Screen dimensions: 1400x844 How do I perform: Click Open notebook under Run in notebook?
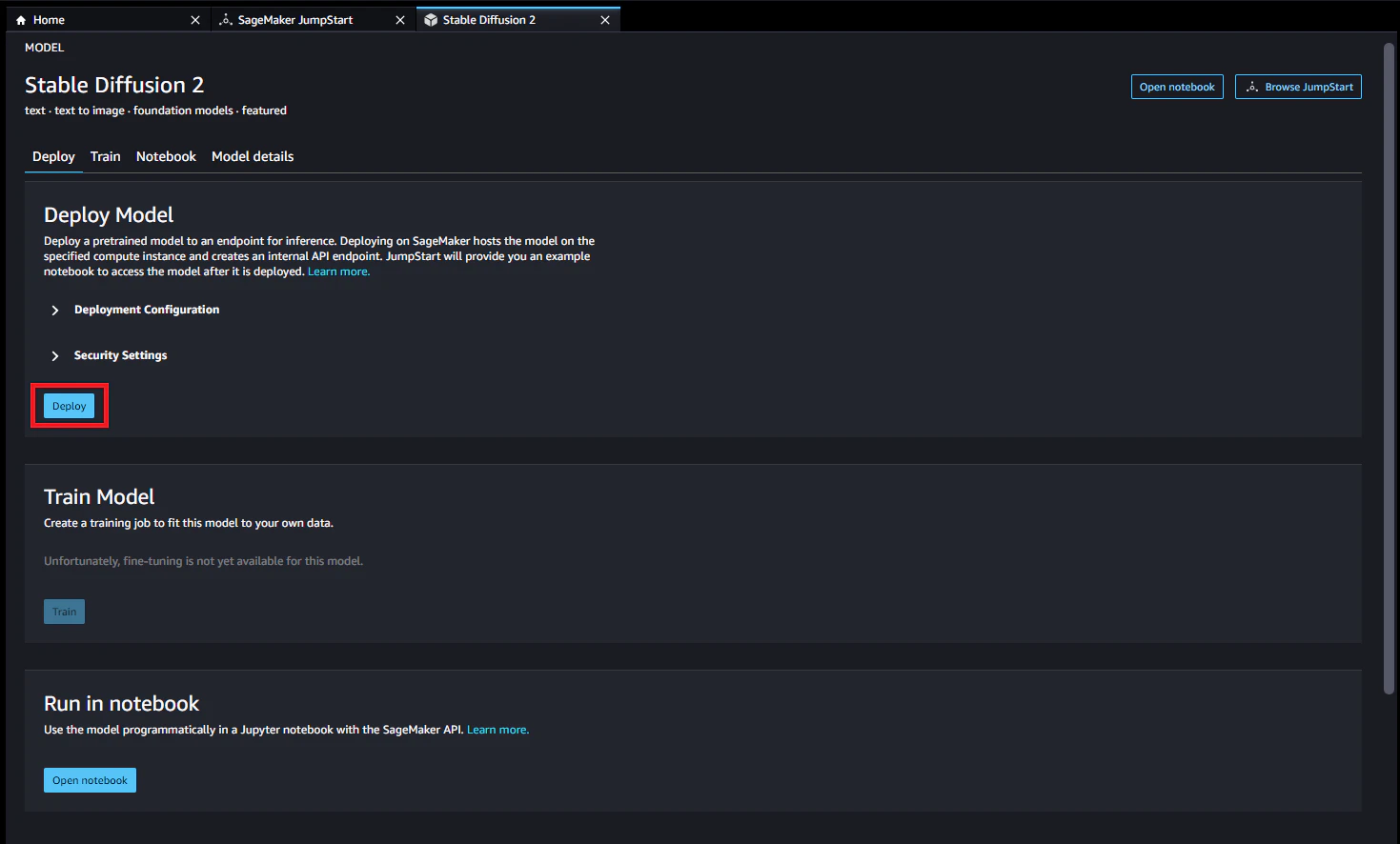[90, 780]
